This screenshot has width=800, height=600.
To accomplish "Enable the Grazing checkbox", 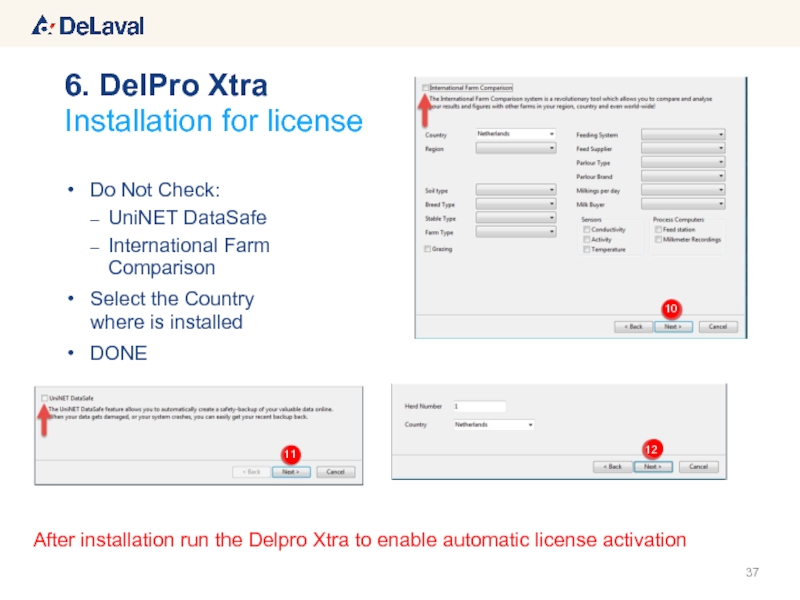I will tap(428, 249).
